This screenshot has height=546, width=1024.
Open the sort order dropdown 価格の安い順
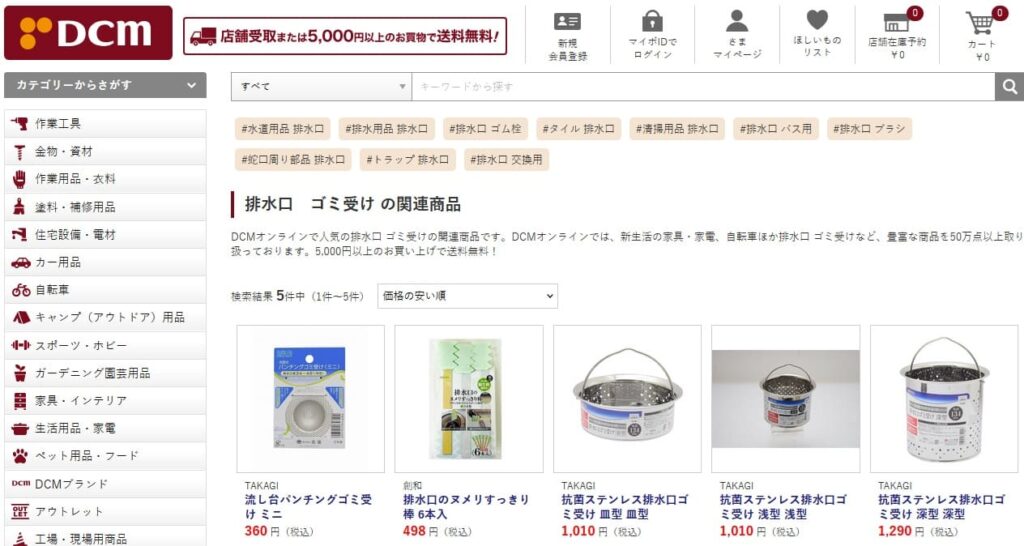coord(468,296)
